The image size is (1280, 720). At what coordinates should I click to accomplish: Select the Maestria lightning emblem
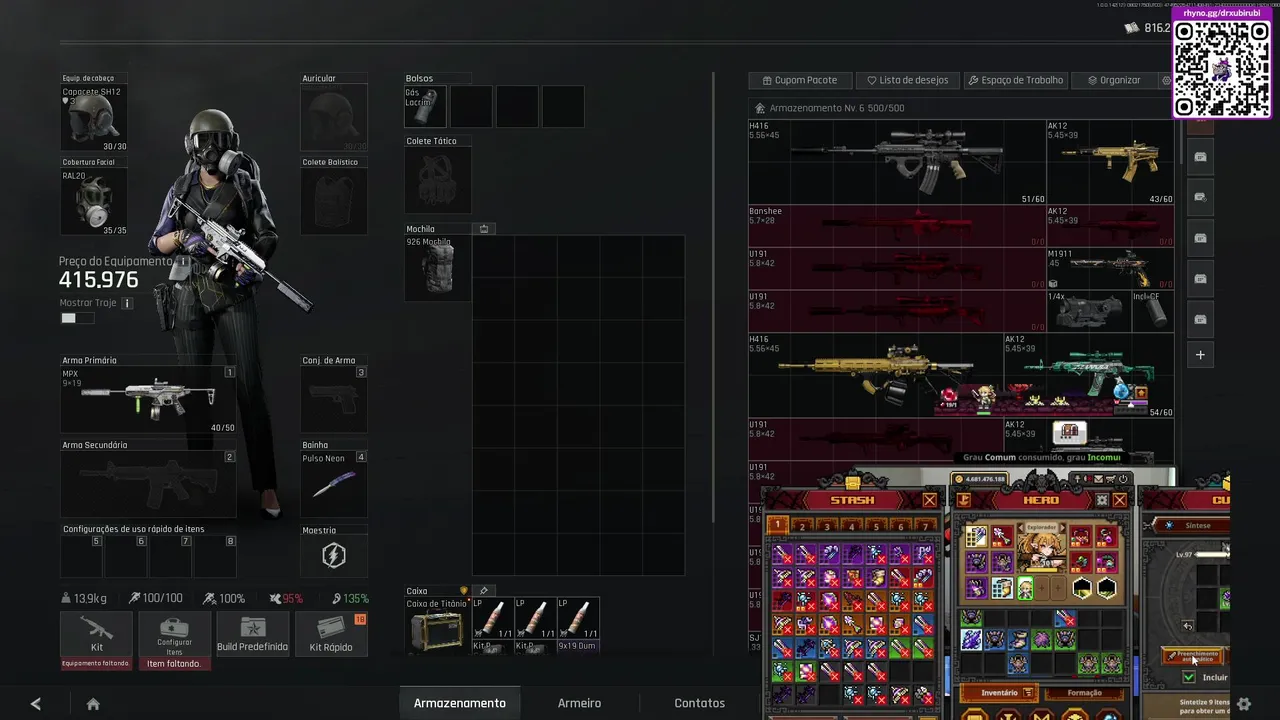point(334,555)
